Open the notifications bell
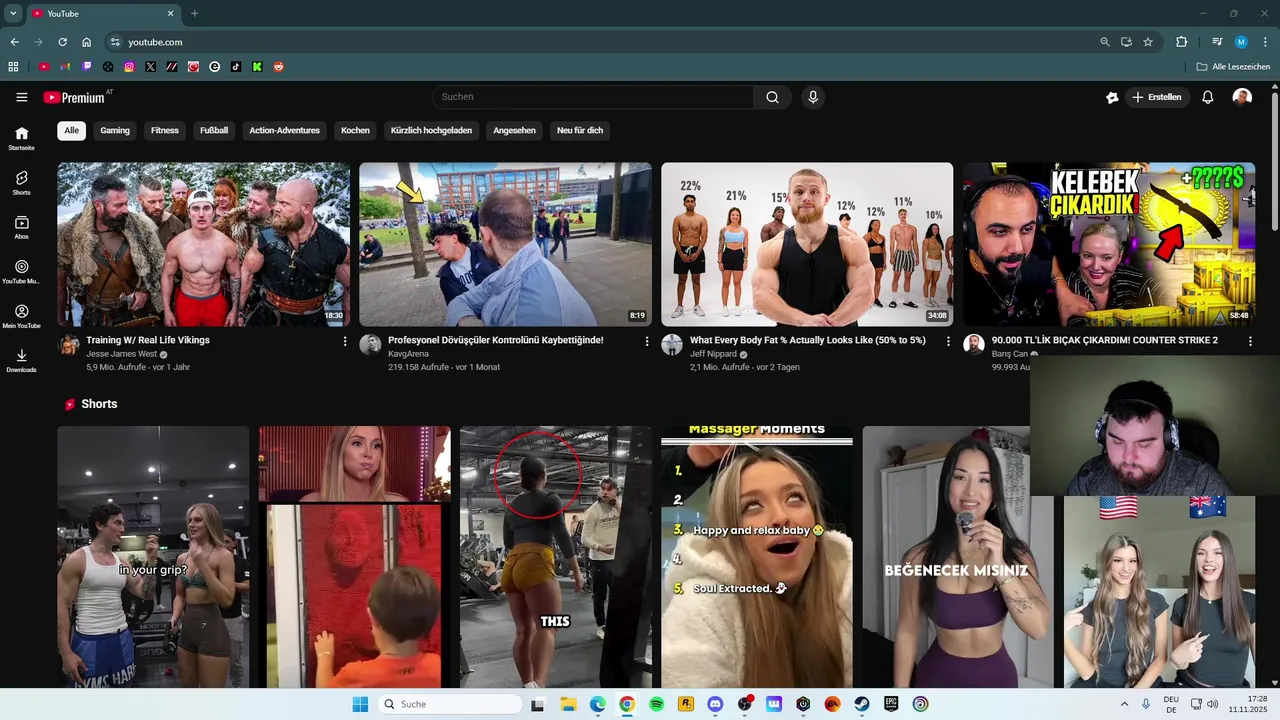Screen dimensions: 1280x720 coord(1207,97)
